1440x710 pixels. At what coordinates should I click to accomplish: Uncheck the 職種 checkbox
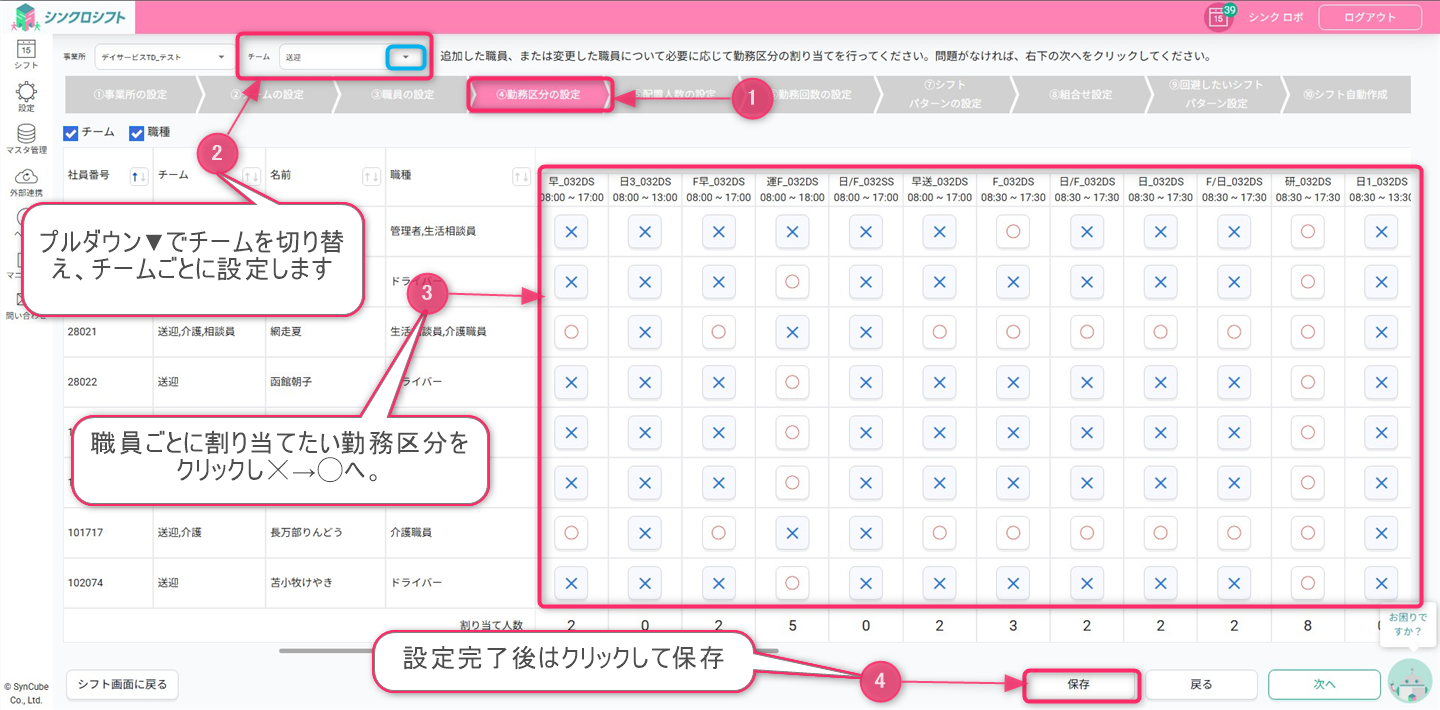click(x=137, y=133)
